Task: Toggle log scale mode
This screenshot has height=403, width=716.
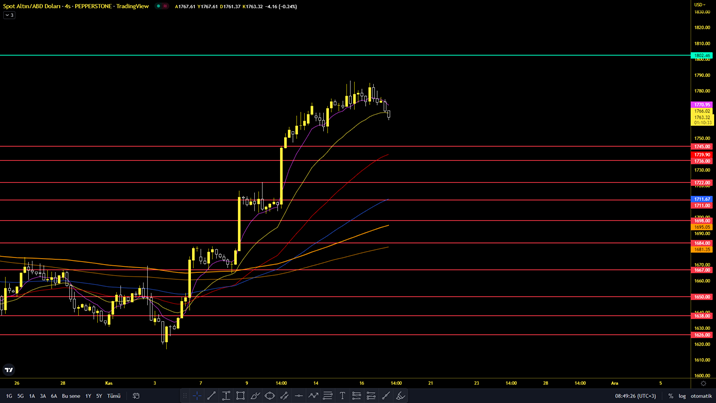Action: (x=681, y=396)
